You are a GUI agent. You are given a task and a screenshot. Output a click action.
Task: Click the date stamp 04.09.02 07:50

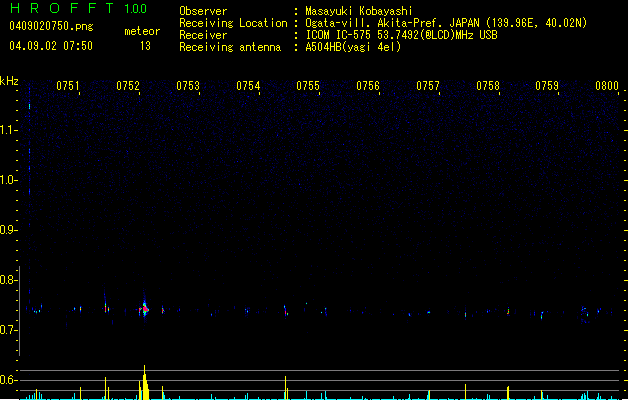pos(51,45)
